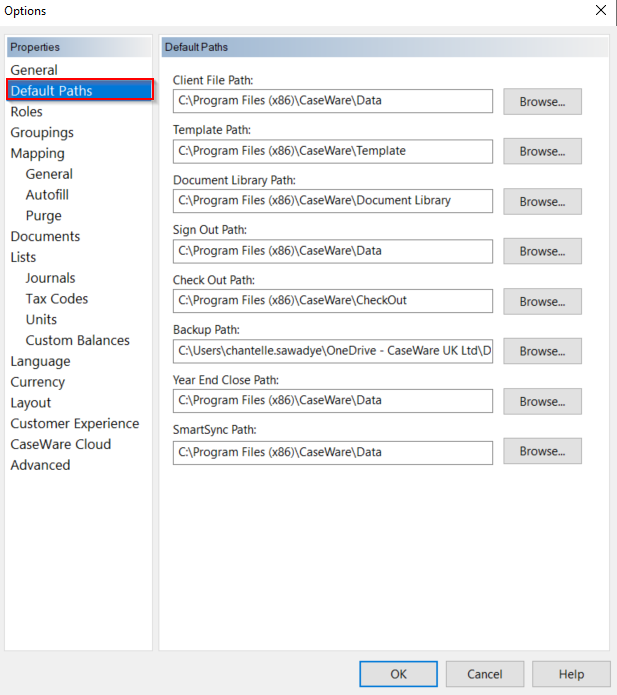Screen dimensions: 617x695
Task: Cancel the Options dialog
Action: pos(485,674)
